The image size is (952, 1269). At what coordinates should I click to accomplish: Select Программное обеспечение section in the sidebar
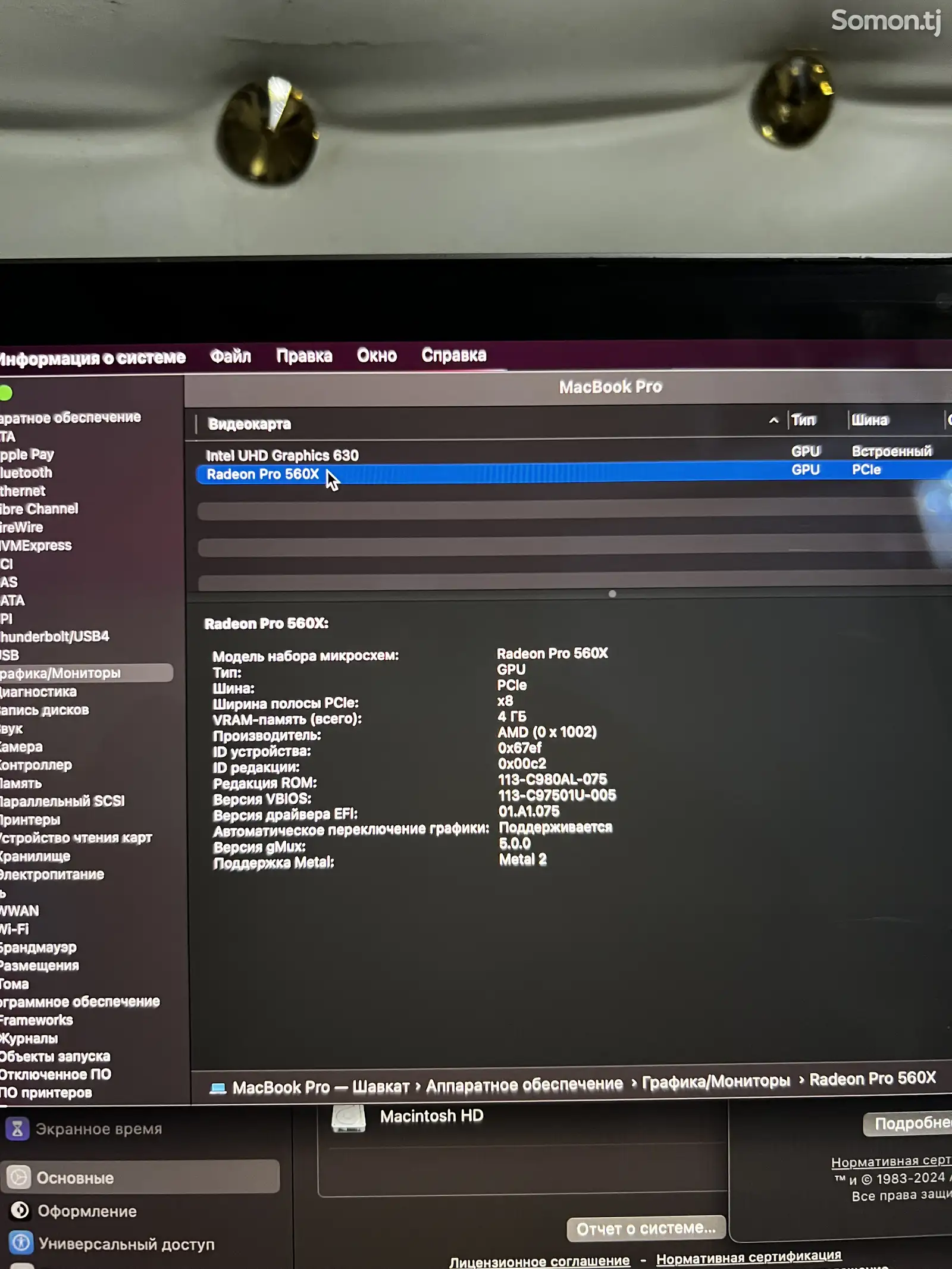80,1002
